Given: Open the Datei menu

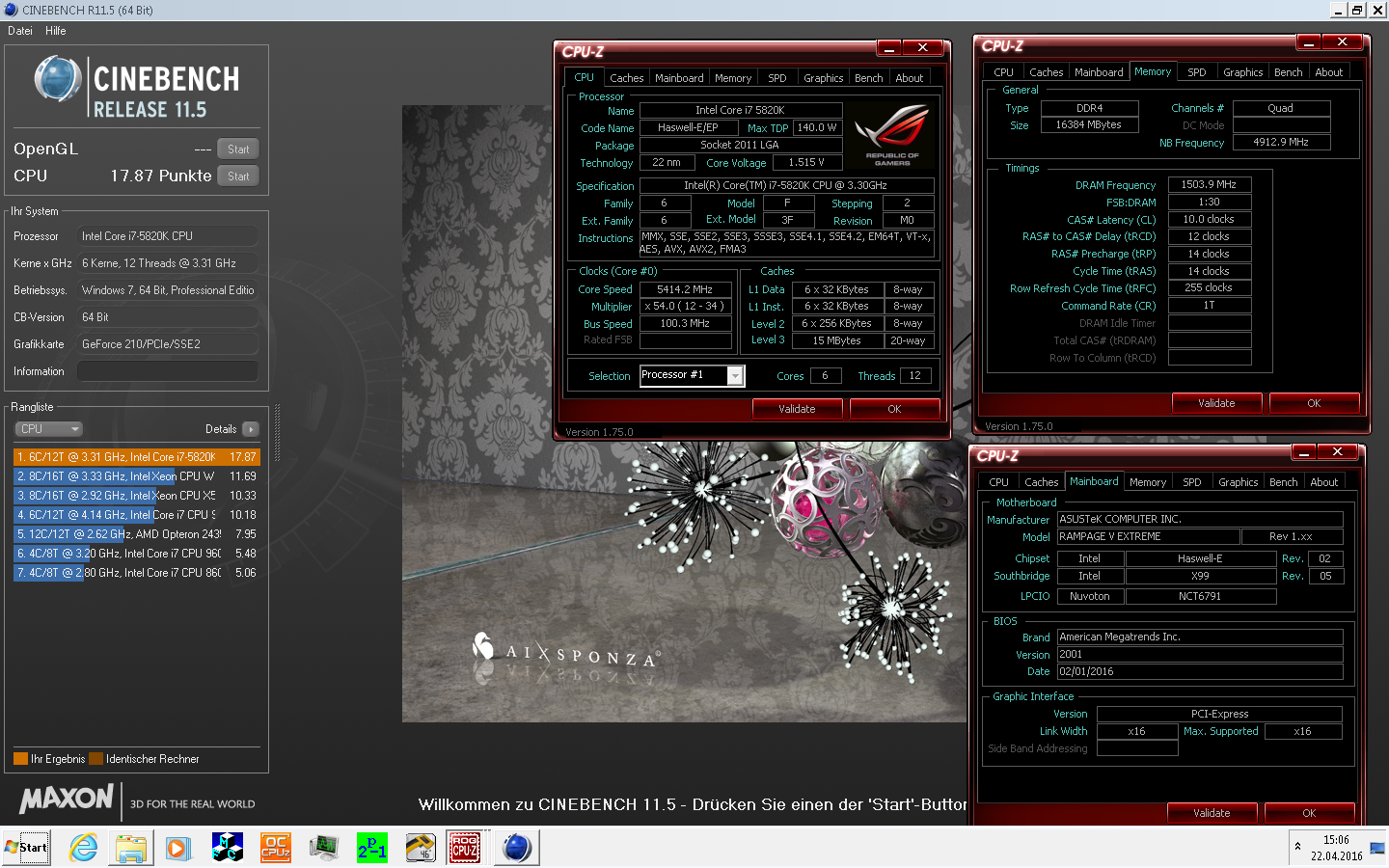Looking at the screenshot, I should click(20, 31).
